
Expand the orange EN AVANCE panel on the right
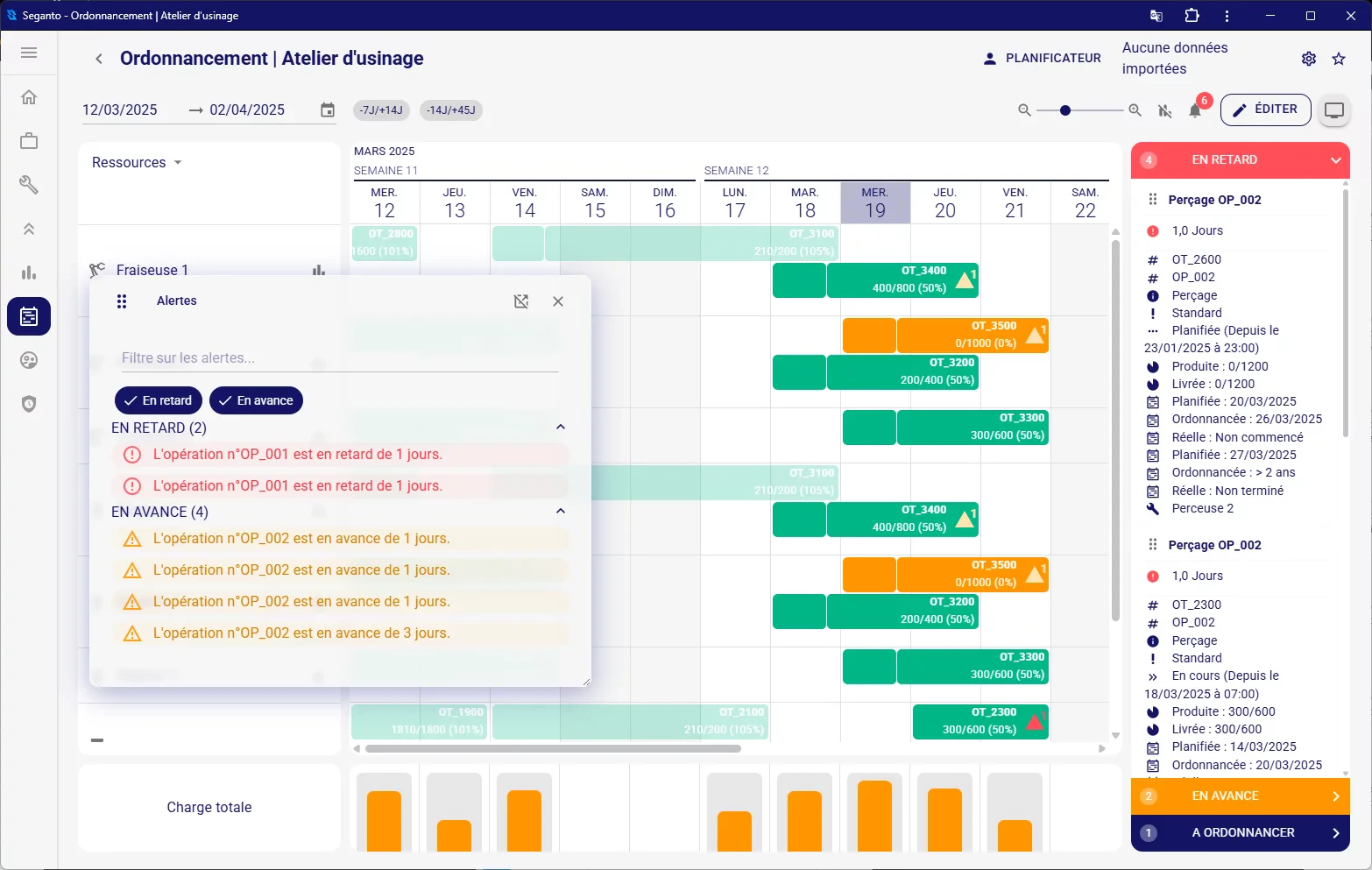click(1240, 796)
